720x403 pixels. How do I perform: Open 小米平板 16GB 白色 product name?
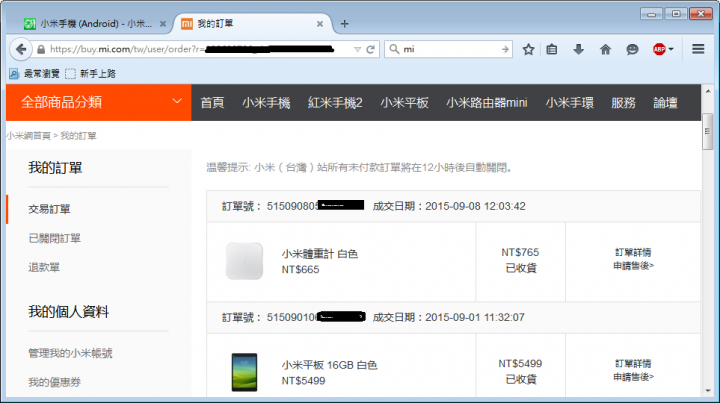(329, 365)
